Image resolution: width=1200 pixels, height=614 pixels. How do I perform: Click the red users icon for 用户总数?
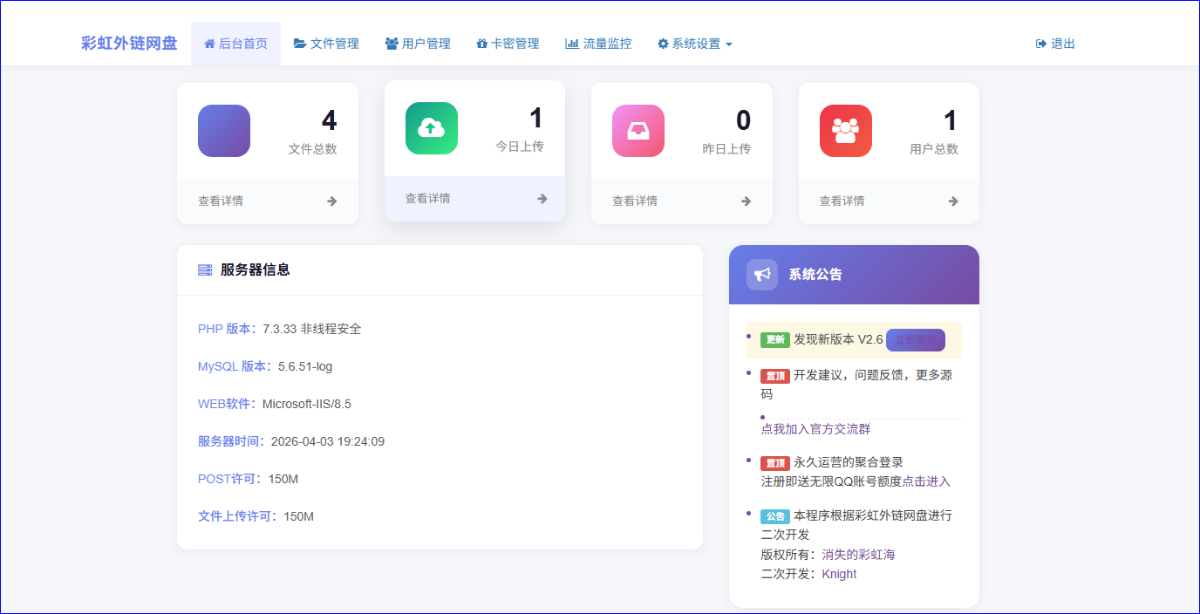pos(845,131)
